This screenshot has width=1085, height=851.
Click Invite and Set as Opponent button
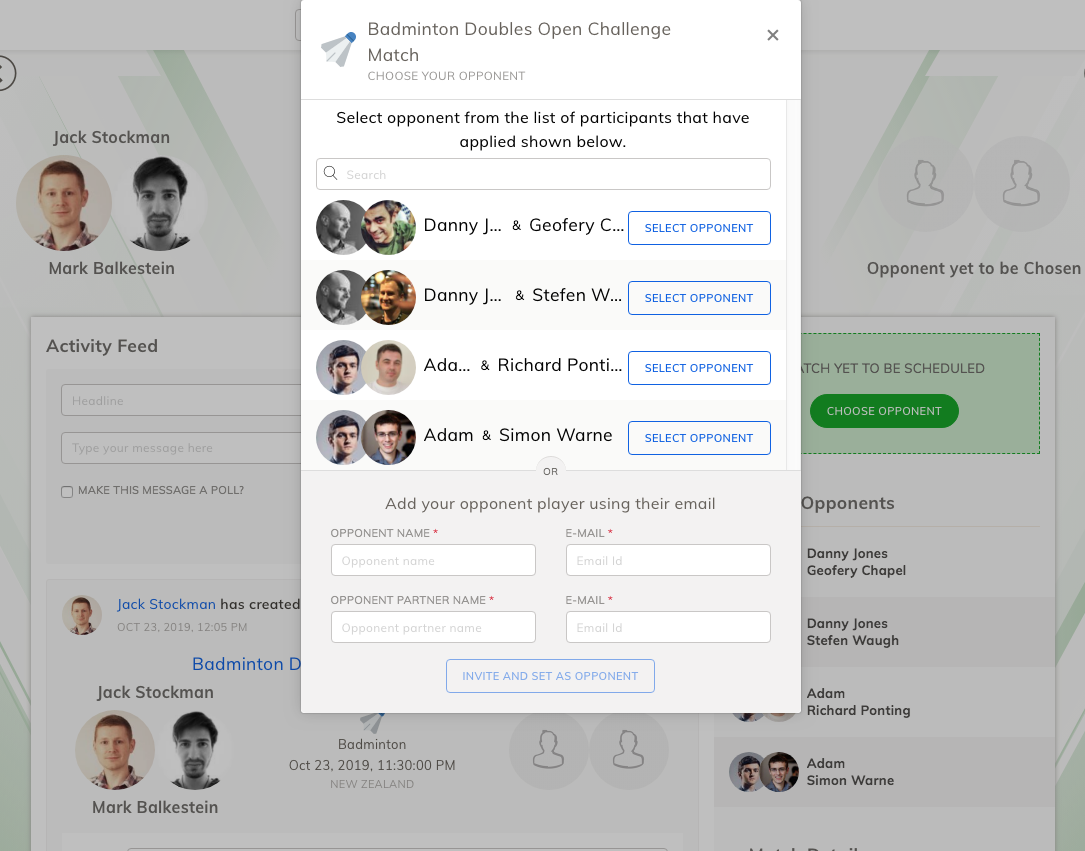click(550, 676)
